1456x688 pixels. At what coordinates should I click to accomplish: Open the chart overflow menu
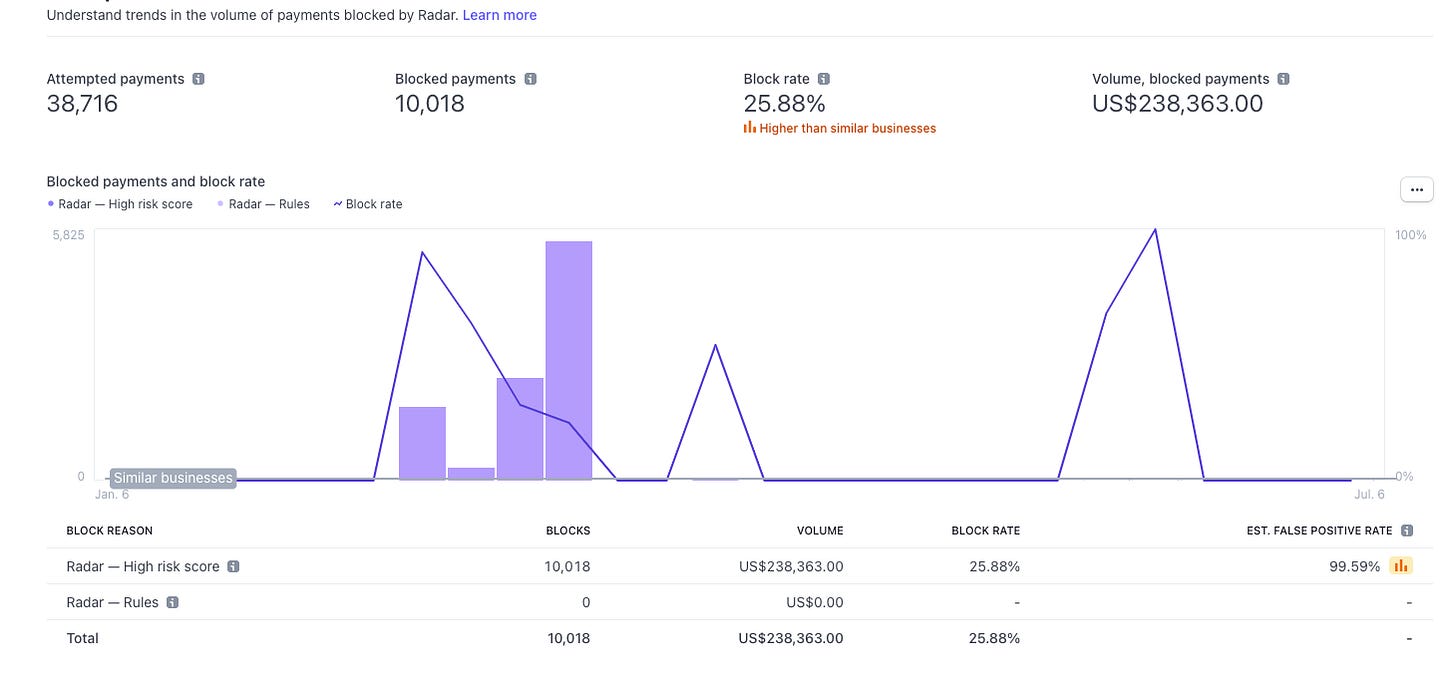click(1416, 189)
